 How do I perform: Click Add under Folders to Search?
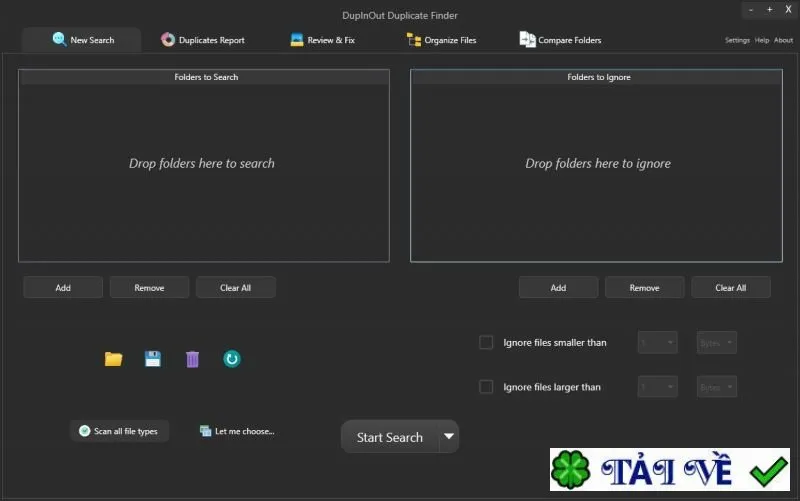coord(63,287)
